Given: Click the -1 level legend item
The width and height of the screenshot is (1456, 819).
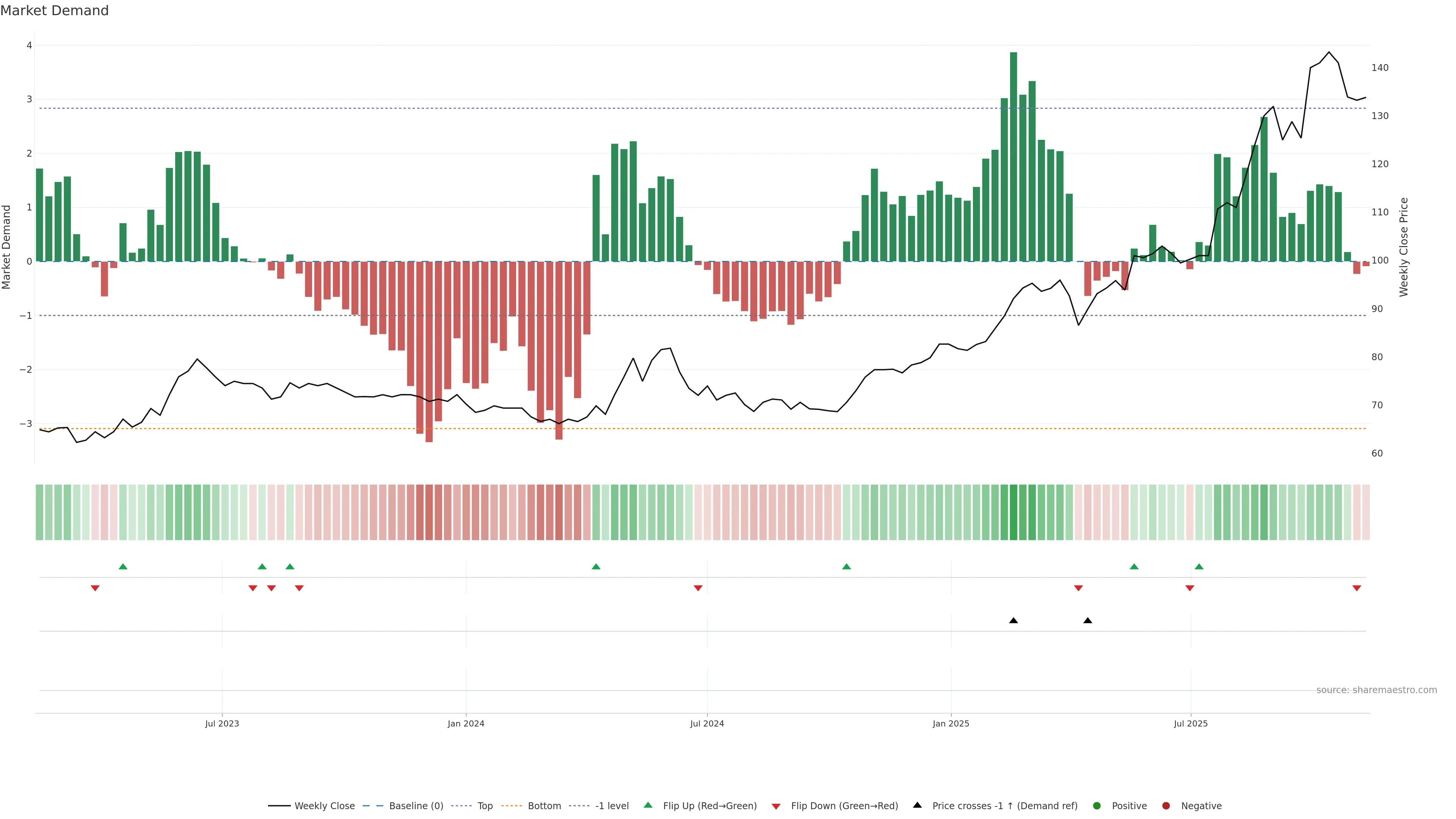Looking at the screenshot, I should pos(612,805).
